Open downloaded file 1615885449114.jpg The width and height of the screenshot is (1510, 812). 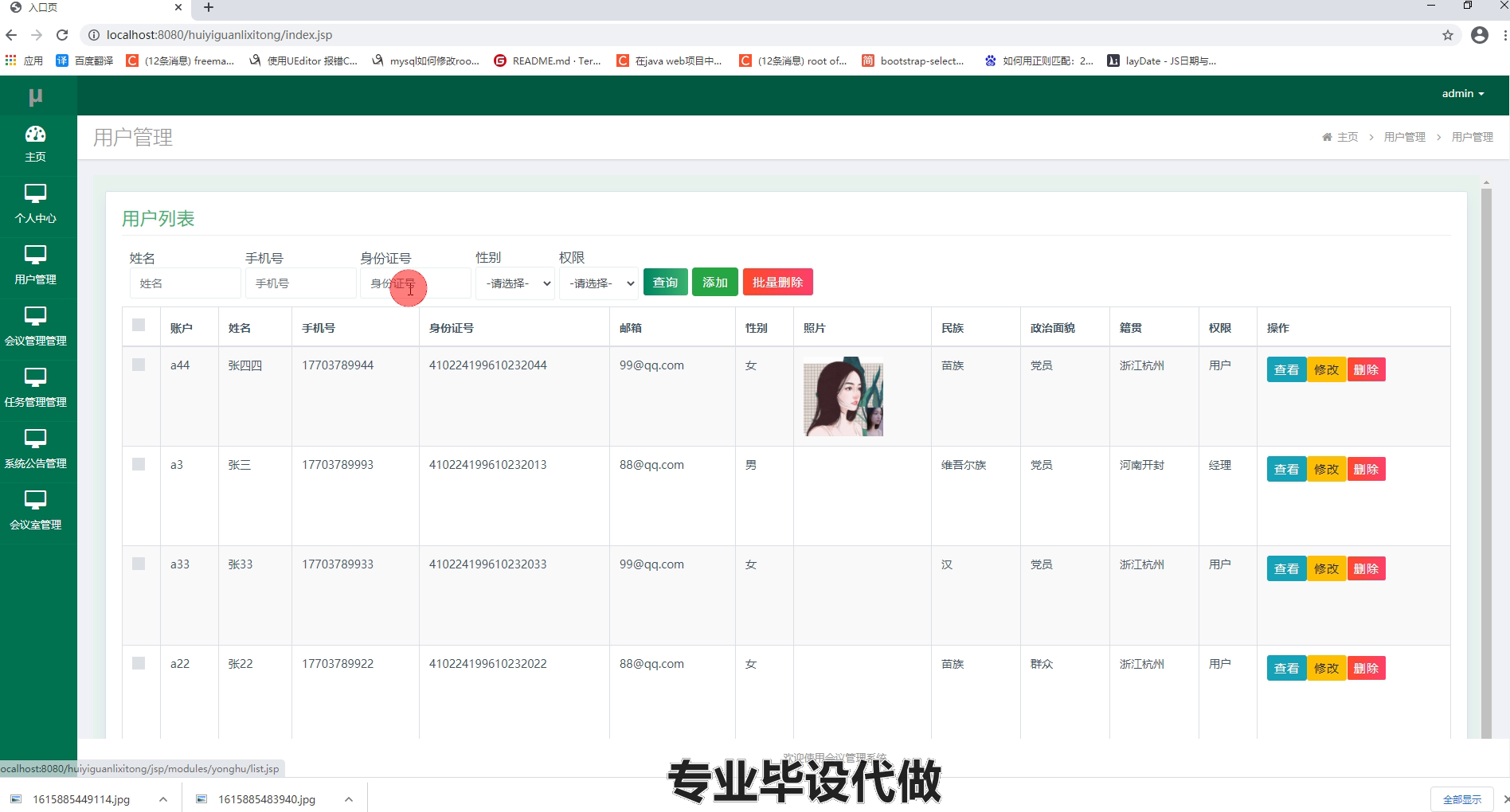tap(80, 799)
